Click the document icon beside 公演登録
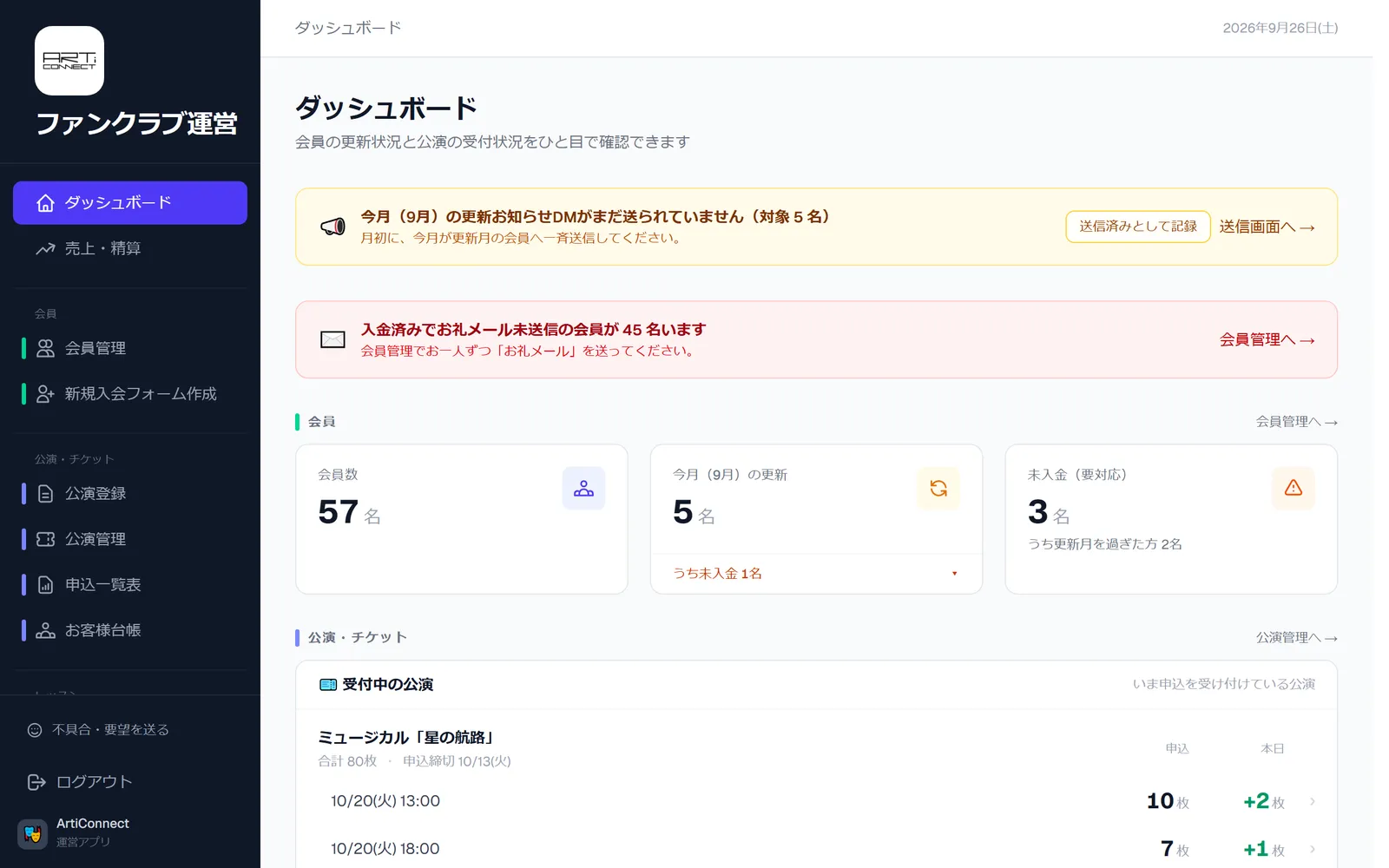This screenshot has width=1389, height=868. [45, 494]
